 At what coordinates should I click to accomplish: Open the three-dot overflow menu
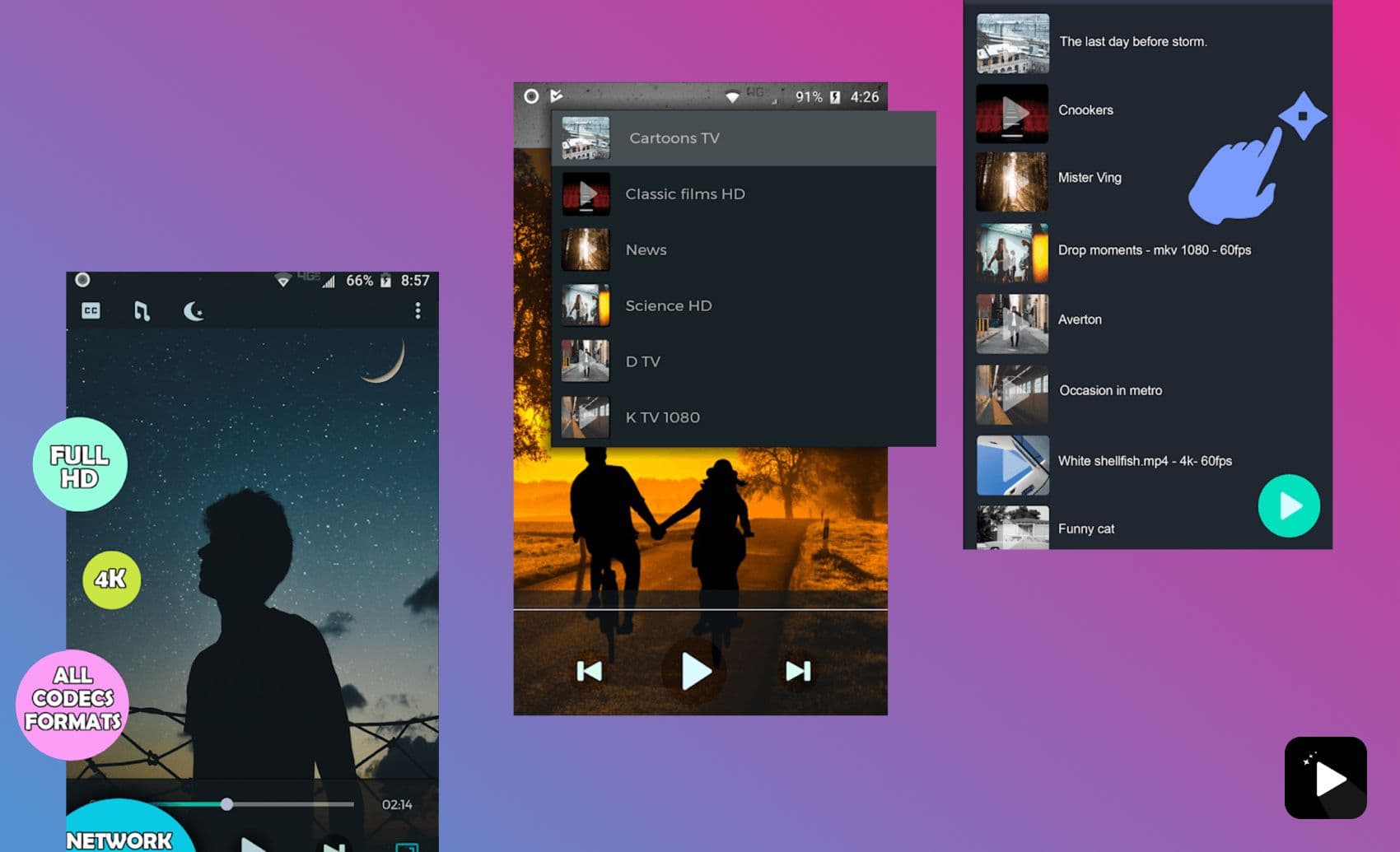coord(418,310)
